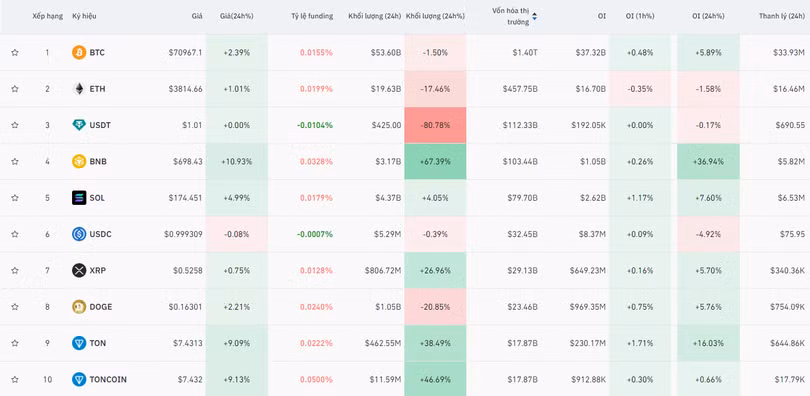
Task: Click the +36.94% OI cell
Action: 708,162
